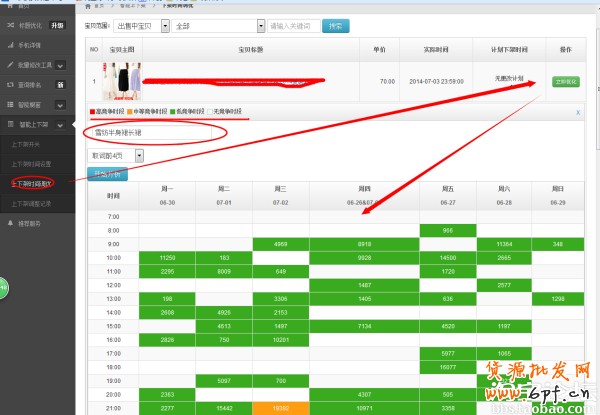Open 上下架时间设置 in the sidebar

point(35,163)
